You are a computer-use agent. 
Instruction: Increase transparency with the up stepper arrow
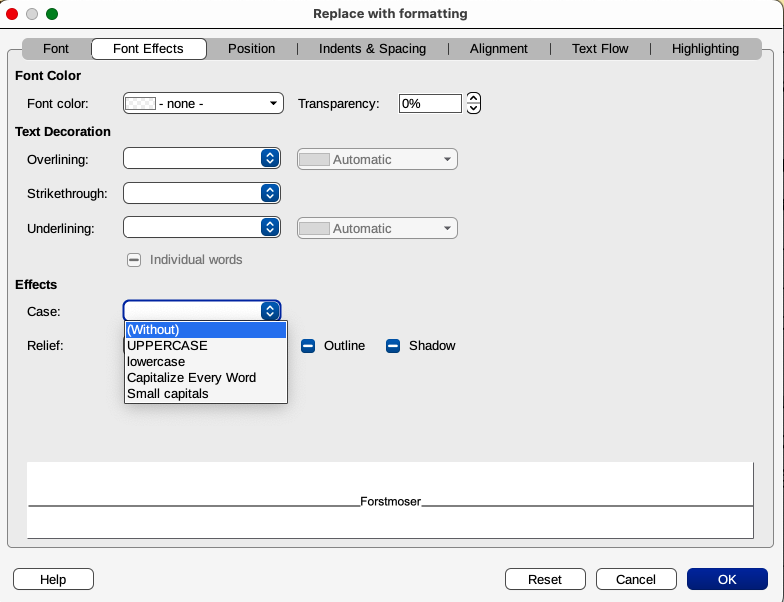tap(474, 98)
